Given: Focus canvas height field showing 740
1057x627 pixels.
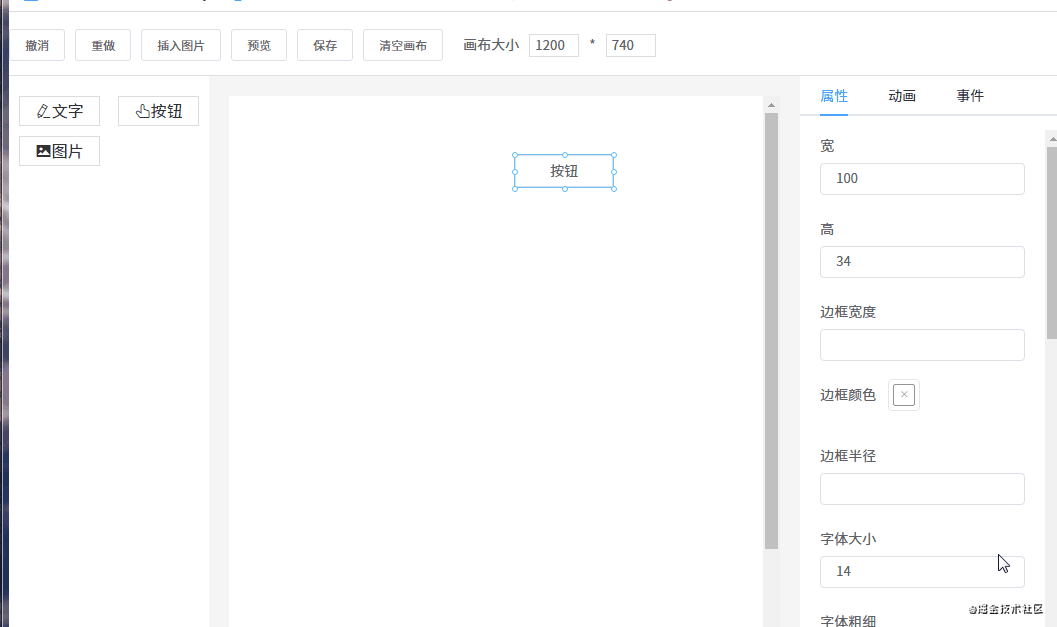Looking at the screenshot, I should pos(631,45).
